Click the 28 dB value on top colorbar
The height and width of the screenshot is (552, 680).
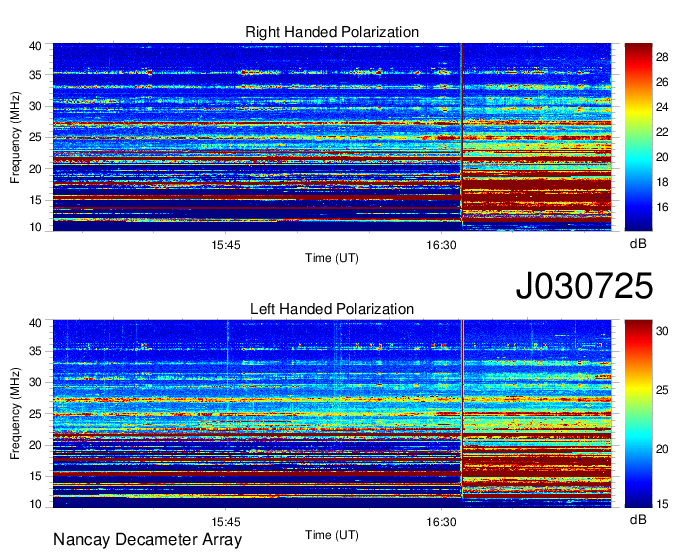coord(662,57)
